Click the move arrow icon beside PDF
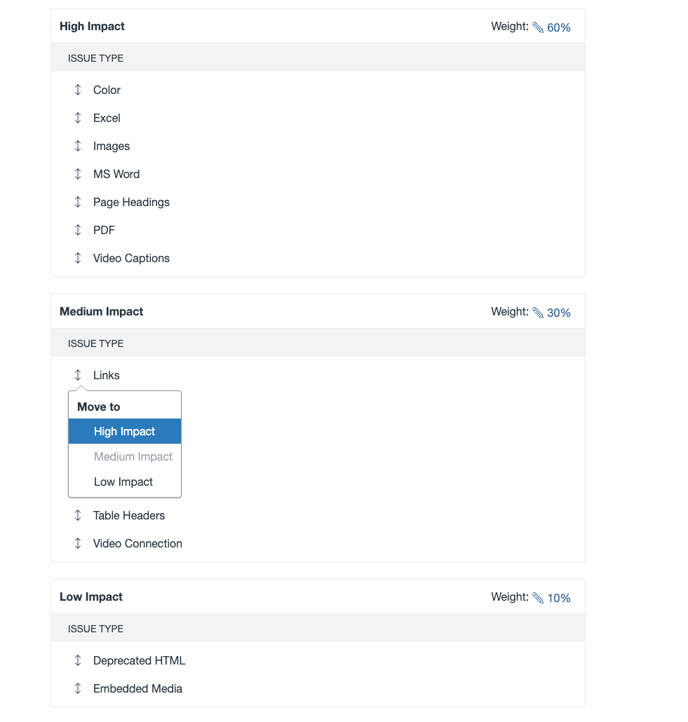The image size is (688, 722). (78, 230)
